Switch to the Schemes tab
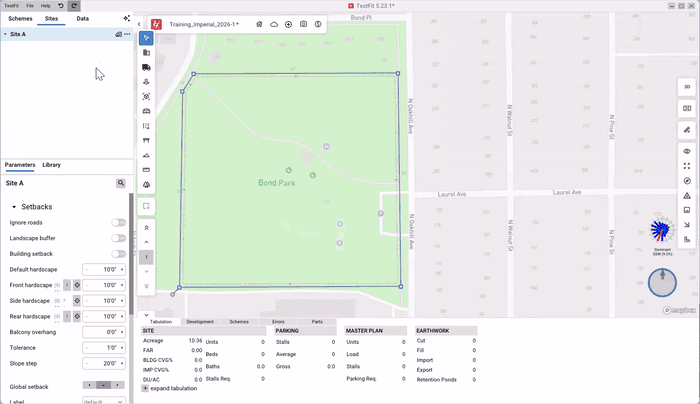700x404 pixels. [x=20, y=19]
